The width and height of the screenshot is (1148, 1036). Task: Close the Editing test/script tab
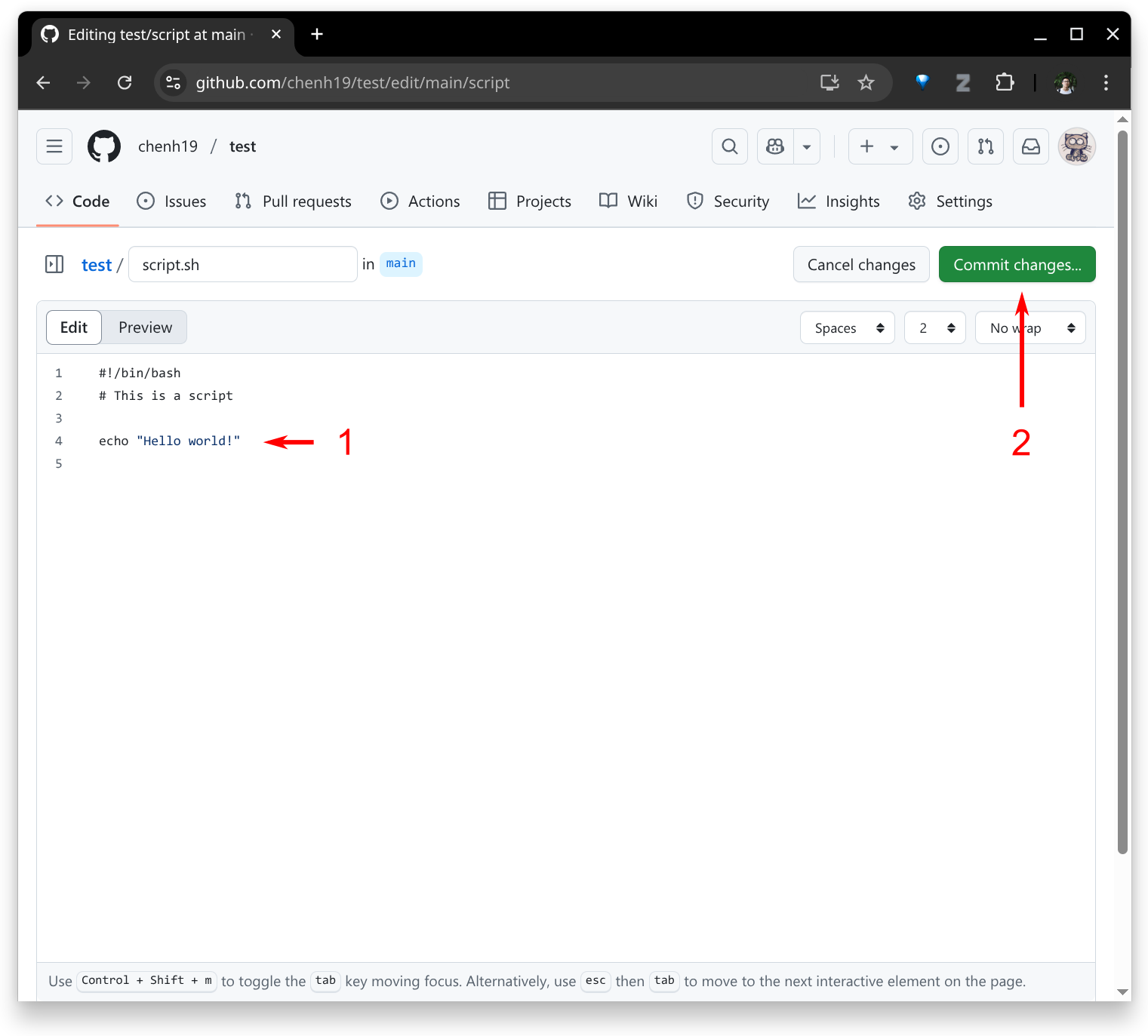(x=276, y=35)
